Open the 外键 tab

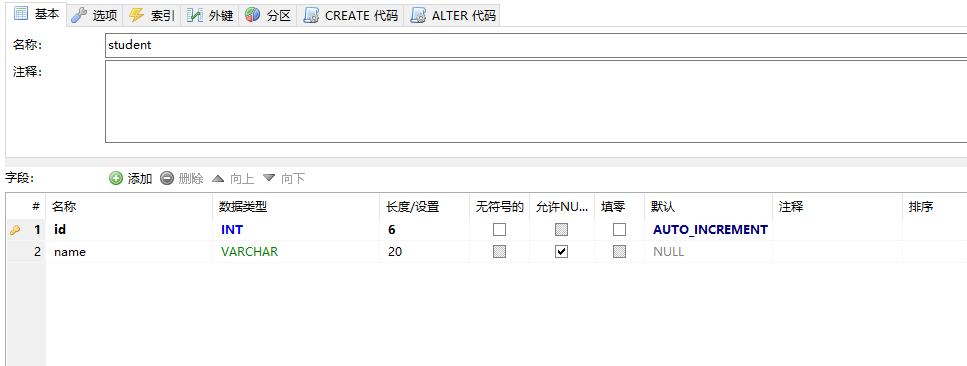(x=210, y=15)
